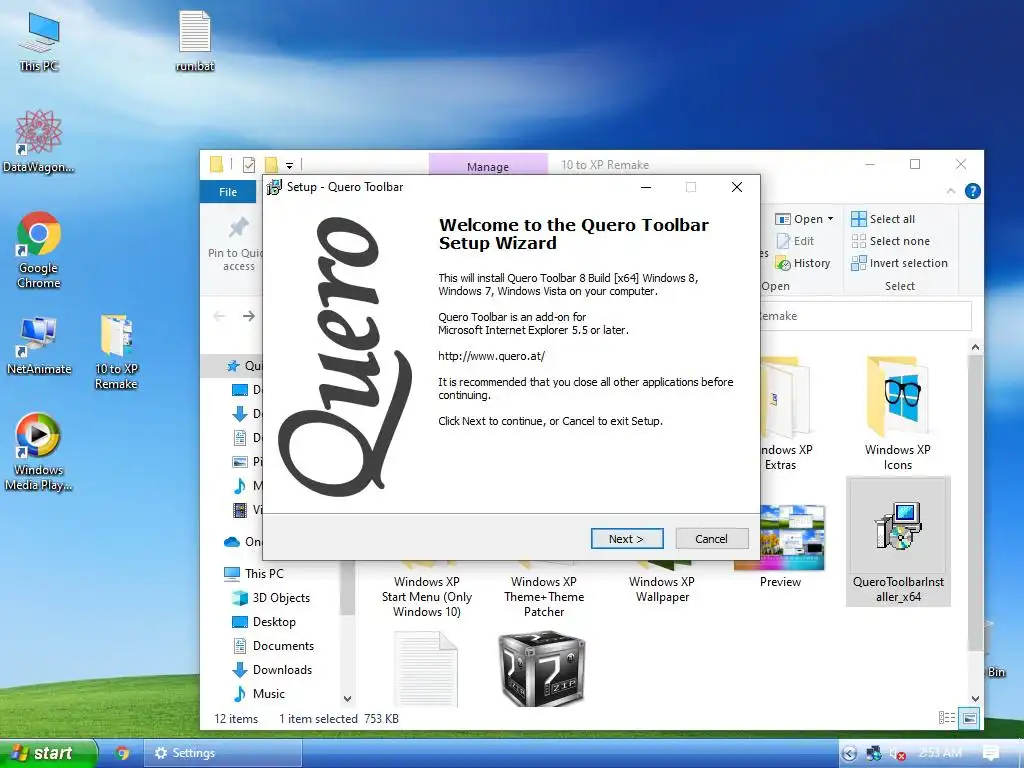Click Explorer back navigation arrow
1024x768 pixels.
219,316
